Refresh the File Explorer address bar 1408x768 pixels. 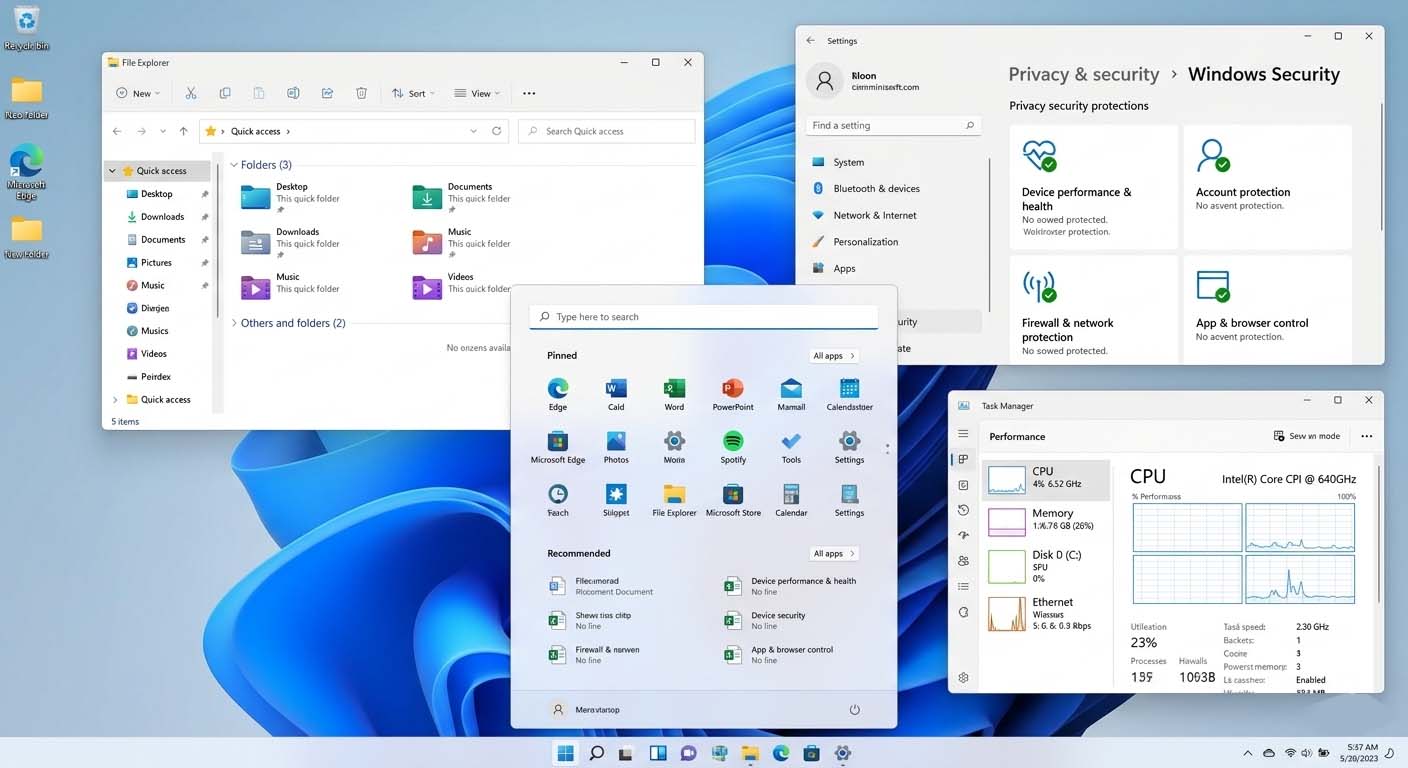tap(497, 131)
